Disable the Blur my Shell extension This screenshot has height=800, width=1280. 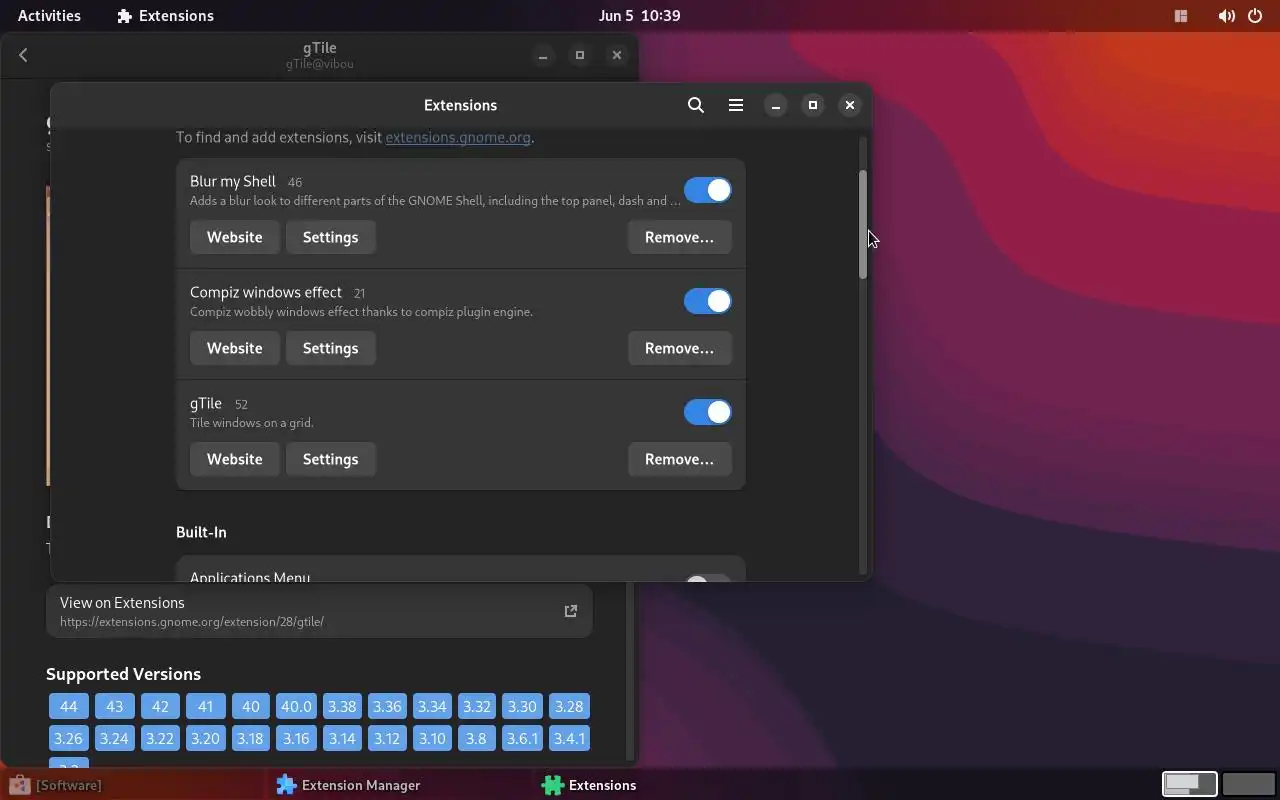pyautogui.click(x=708, y=190)
